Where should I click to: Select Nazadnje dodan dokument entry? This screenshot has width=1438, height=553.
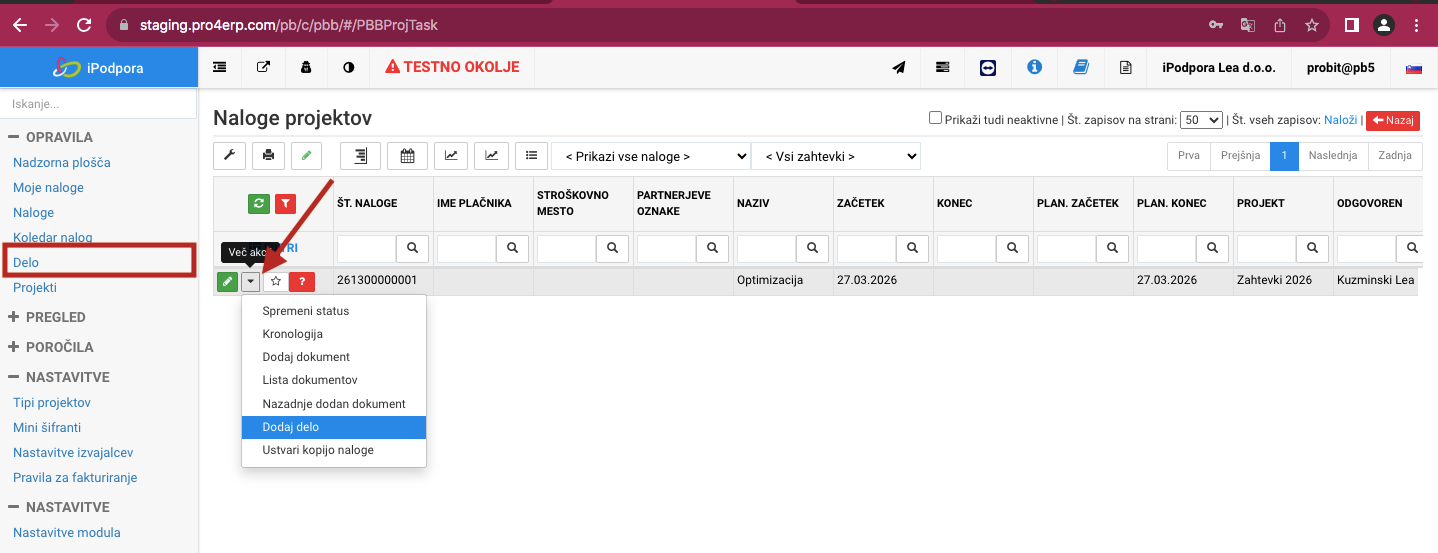pos(334,404)
